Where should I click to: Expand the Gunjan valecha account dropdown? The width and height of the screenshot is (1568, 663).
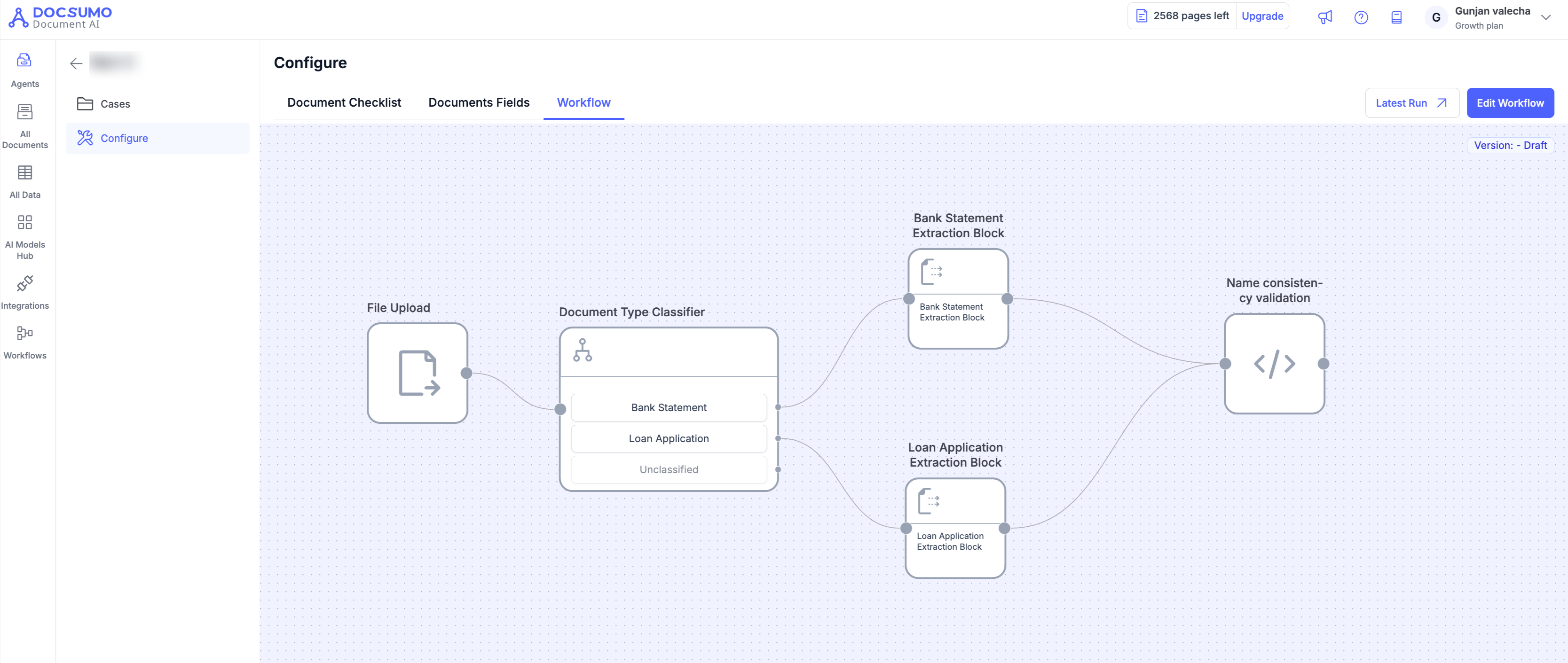(x=1545, y=17)
